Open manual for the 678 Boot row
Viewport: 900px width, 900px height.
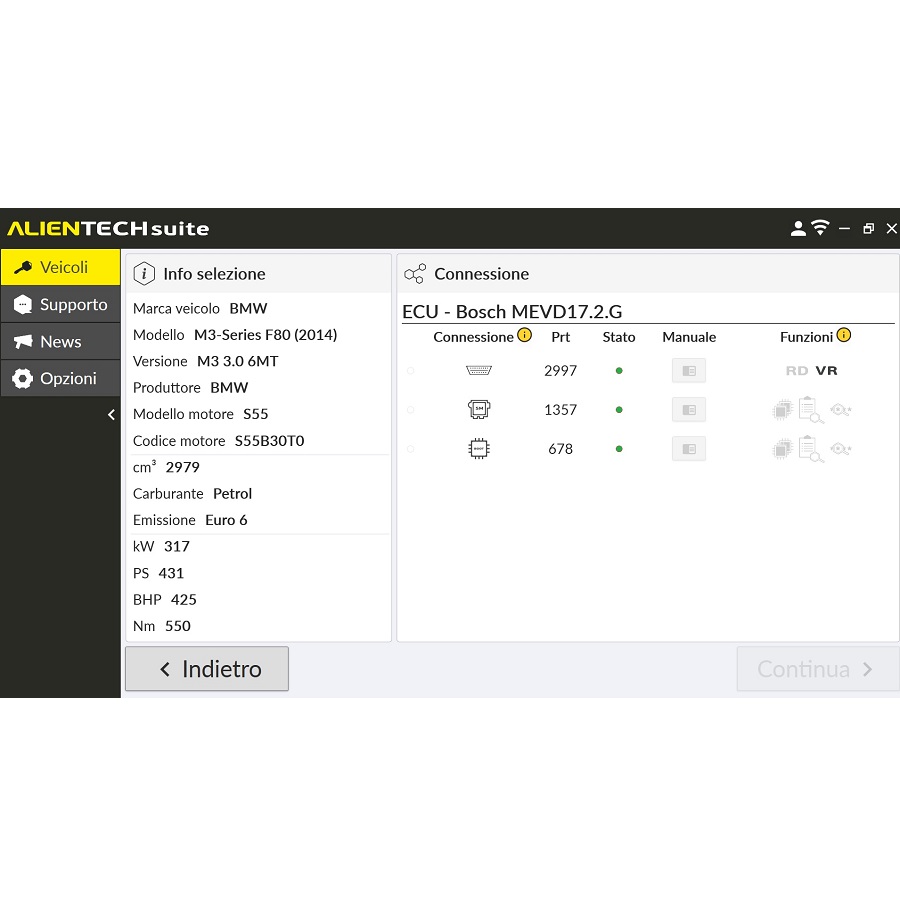[688, 449]
